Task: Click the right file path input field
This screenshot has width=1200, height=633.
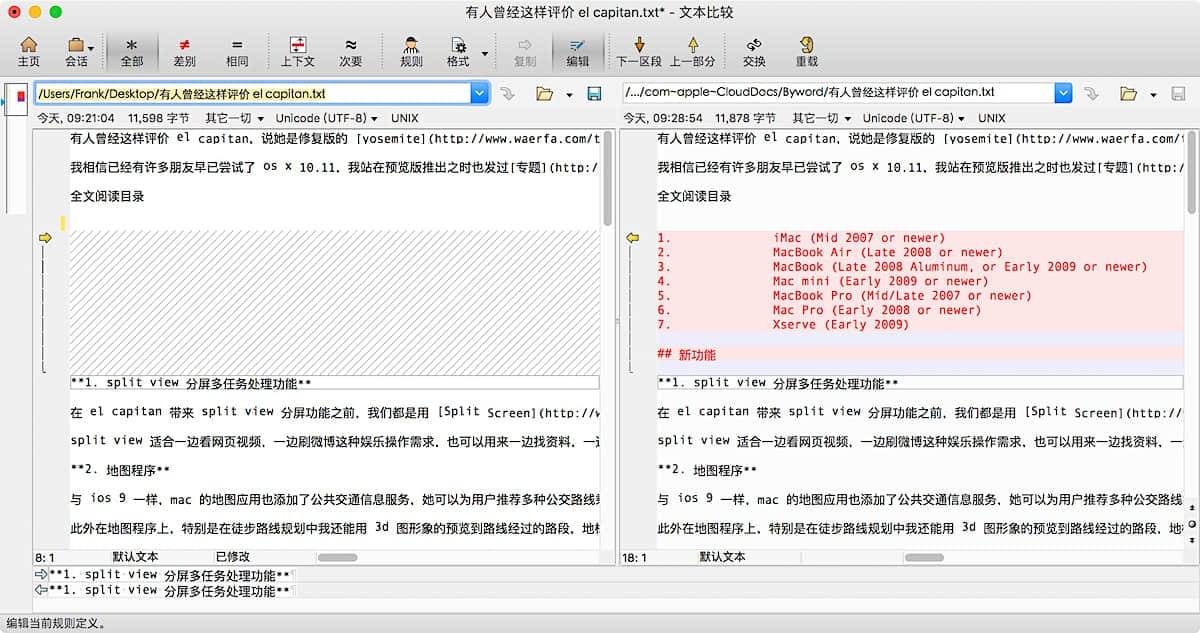Action: [837, 93]
